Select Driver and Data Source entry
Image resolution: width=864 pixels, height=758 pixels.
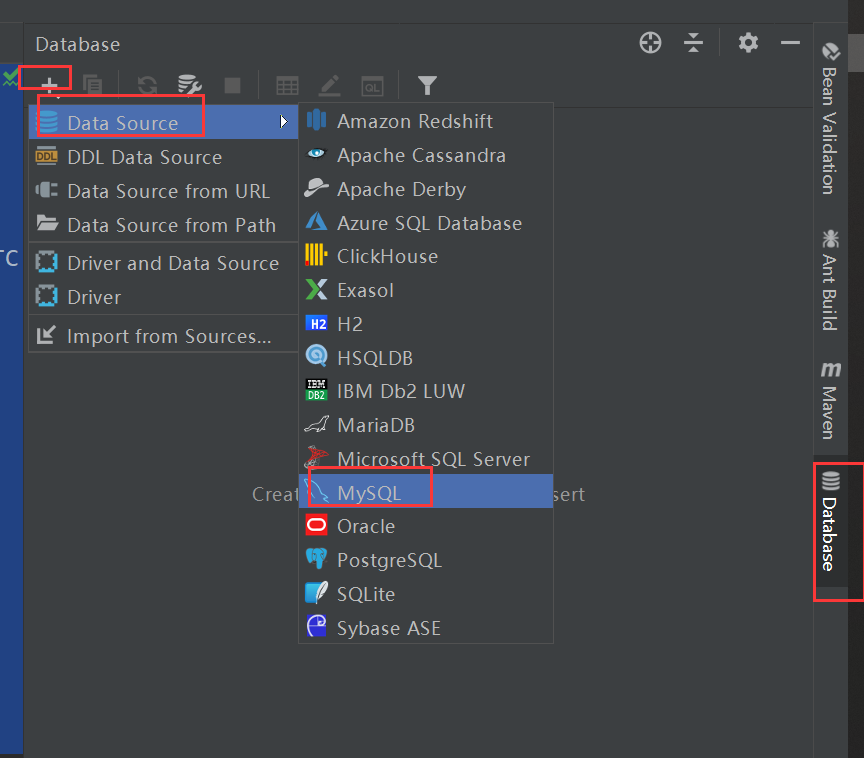pyautogui.click(x=163, y=263)
